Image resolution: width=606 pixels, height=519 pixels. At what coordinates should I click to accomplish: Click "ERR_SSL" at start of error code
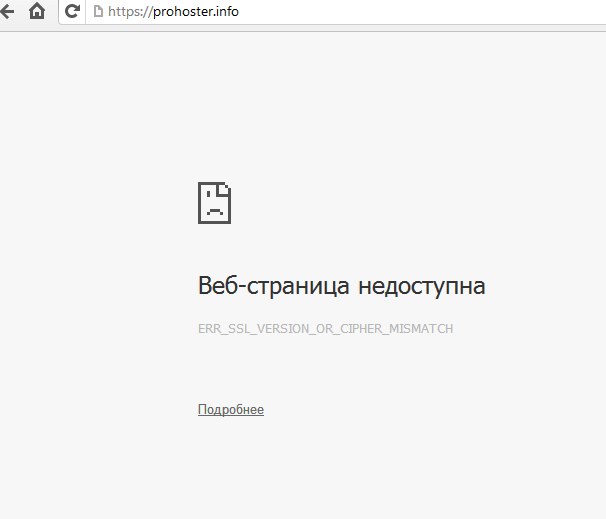[x=221, y=329]
